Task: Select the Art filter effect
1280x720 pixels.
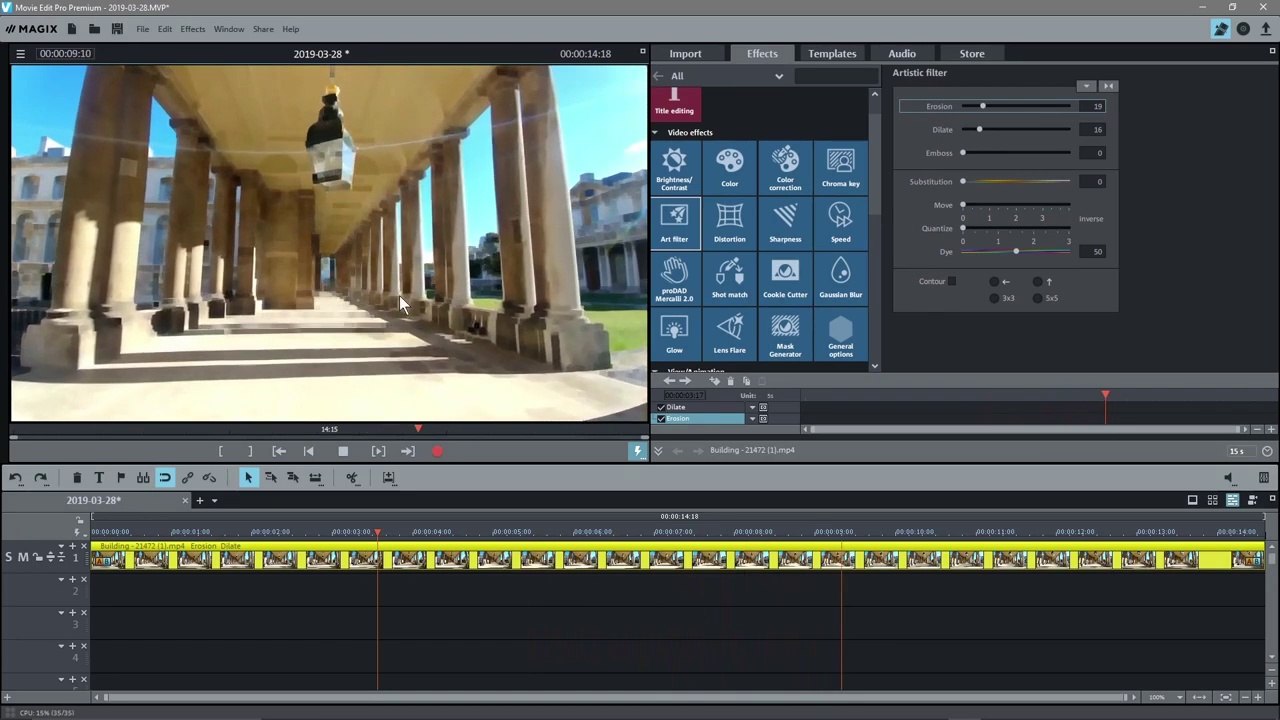Action: point(674,223)
